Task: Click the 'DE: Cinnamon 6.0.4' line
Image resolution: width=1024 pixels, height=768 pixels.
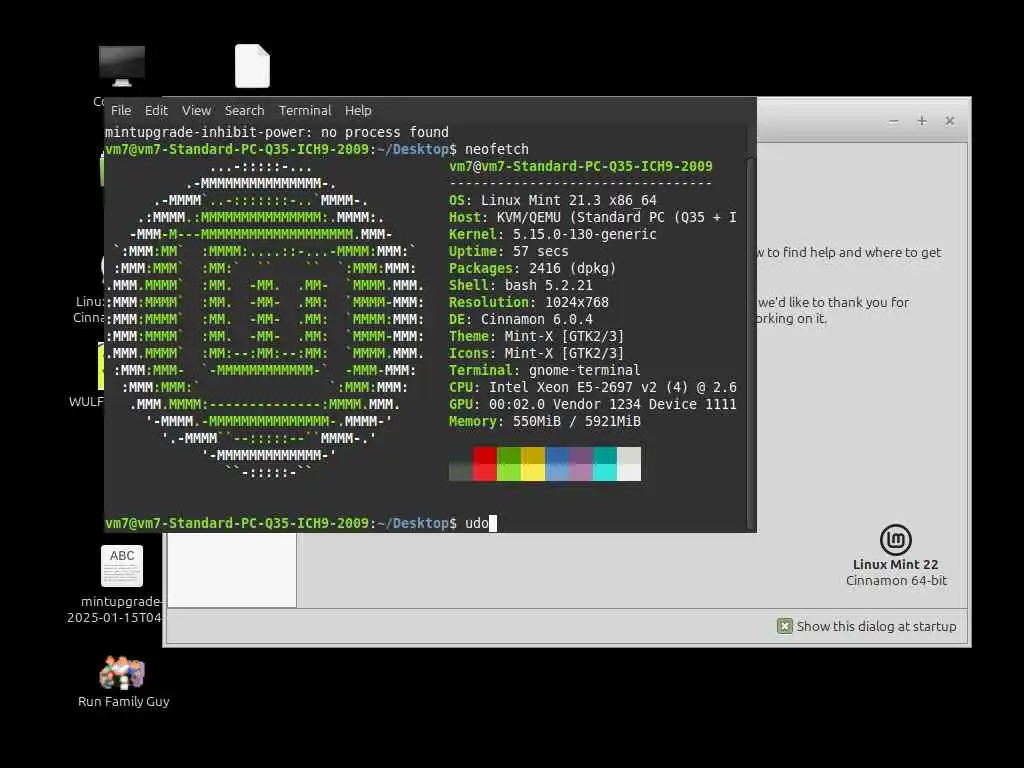Action: (520, 319)
